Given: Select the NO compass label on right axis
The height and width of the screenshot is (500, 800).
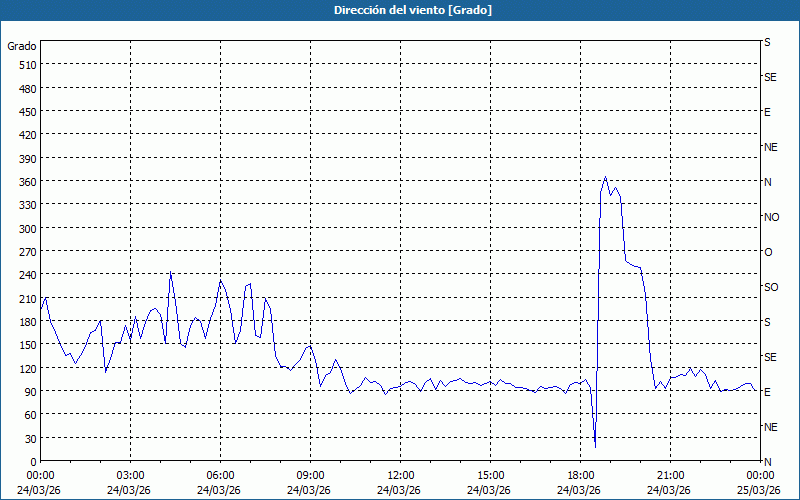Looking at the screenshot, I should click(x=771, y=217).
